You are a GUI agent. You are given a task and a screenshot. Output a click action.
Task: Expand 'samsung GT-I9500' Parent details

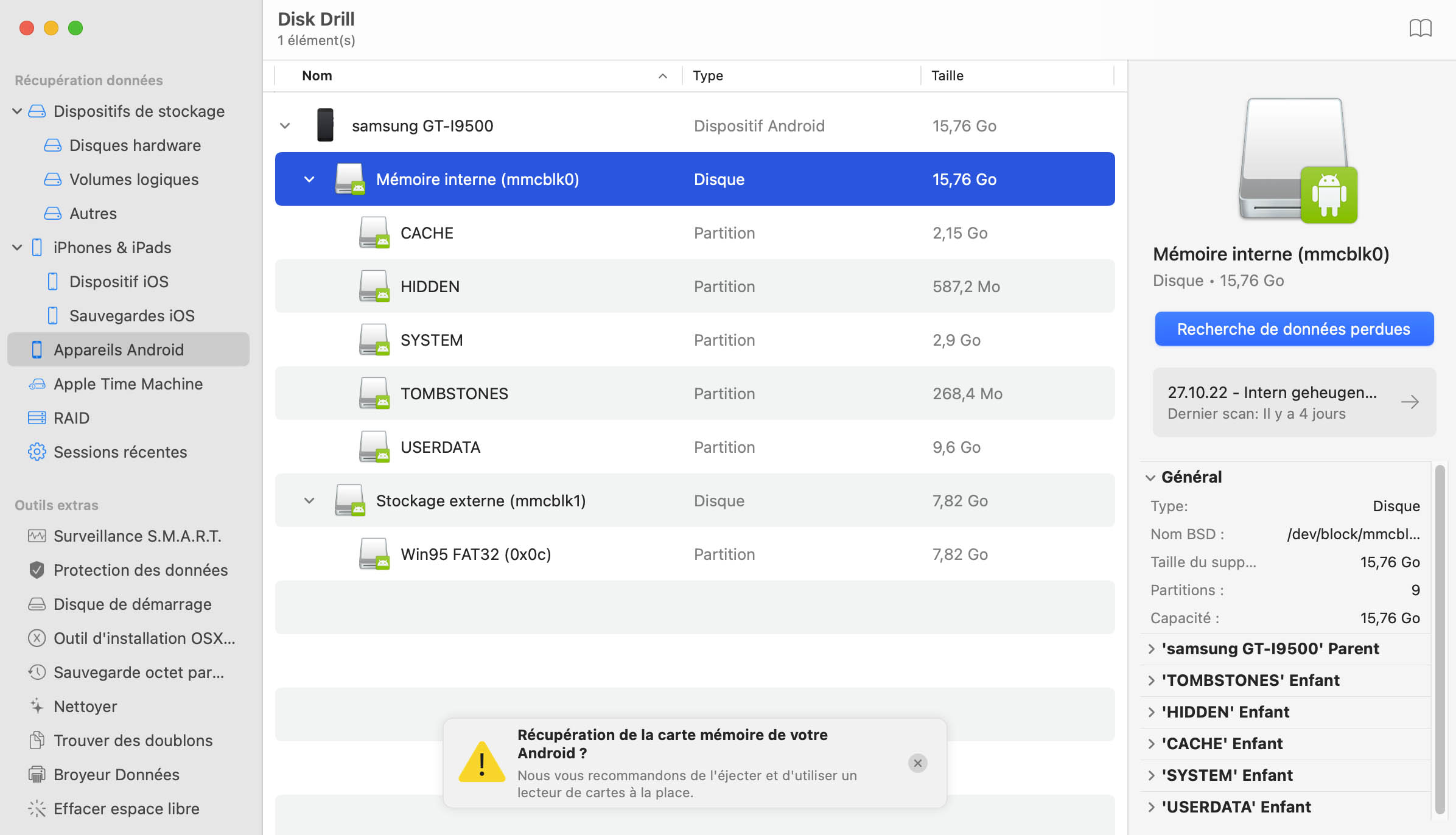pyautogui.click(x=1151, y=649)
